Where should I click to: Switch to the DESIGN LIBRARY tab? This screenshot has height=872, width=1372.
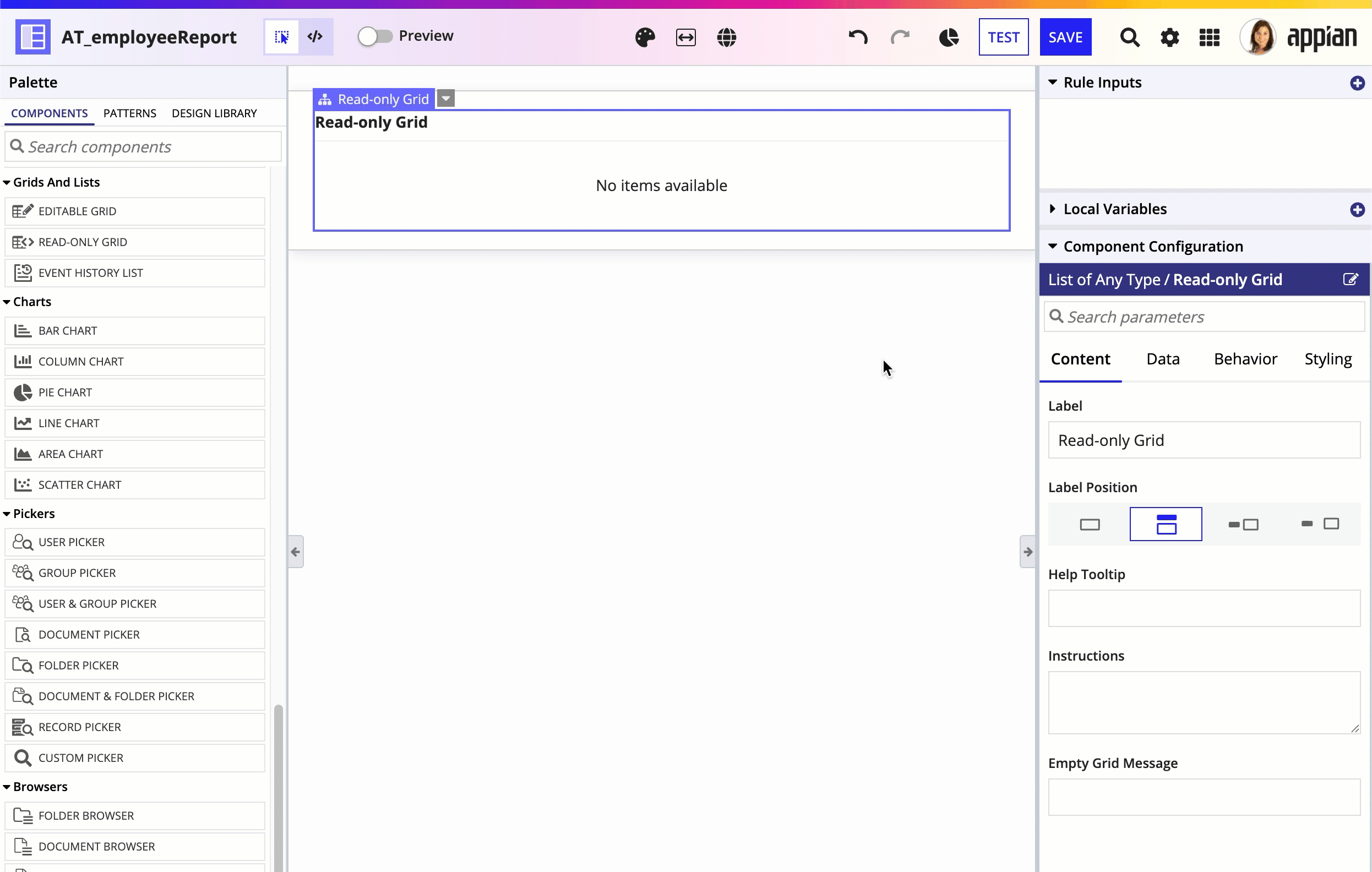pyautogui.click(x=214, y=113)
